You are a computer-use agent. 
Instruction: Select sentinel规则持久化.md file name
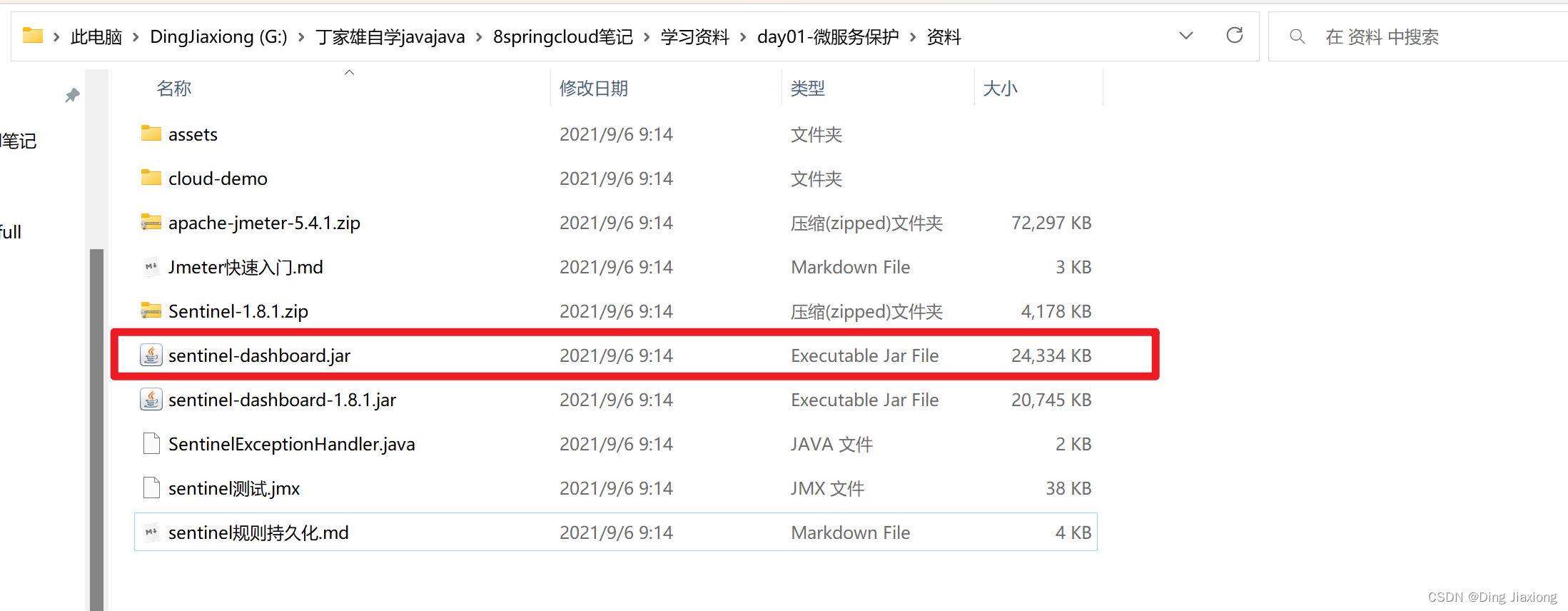click(258, 532)
